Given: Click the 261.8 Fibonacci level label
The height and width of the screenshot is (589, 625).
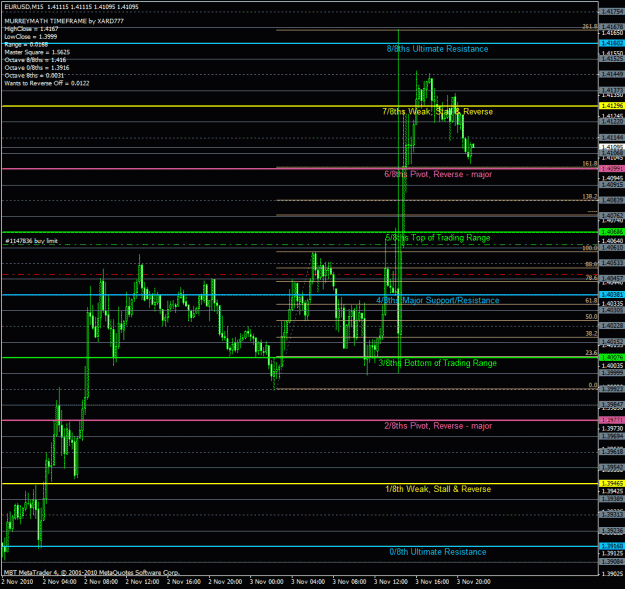Looking at the screenshot, I should 590,27.
